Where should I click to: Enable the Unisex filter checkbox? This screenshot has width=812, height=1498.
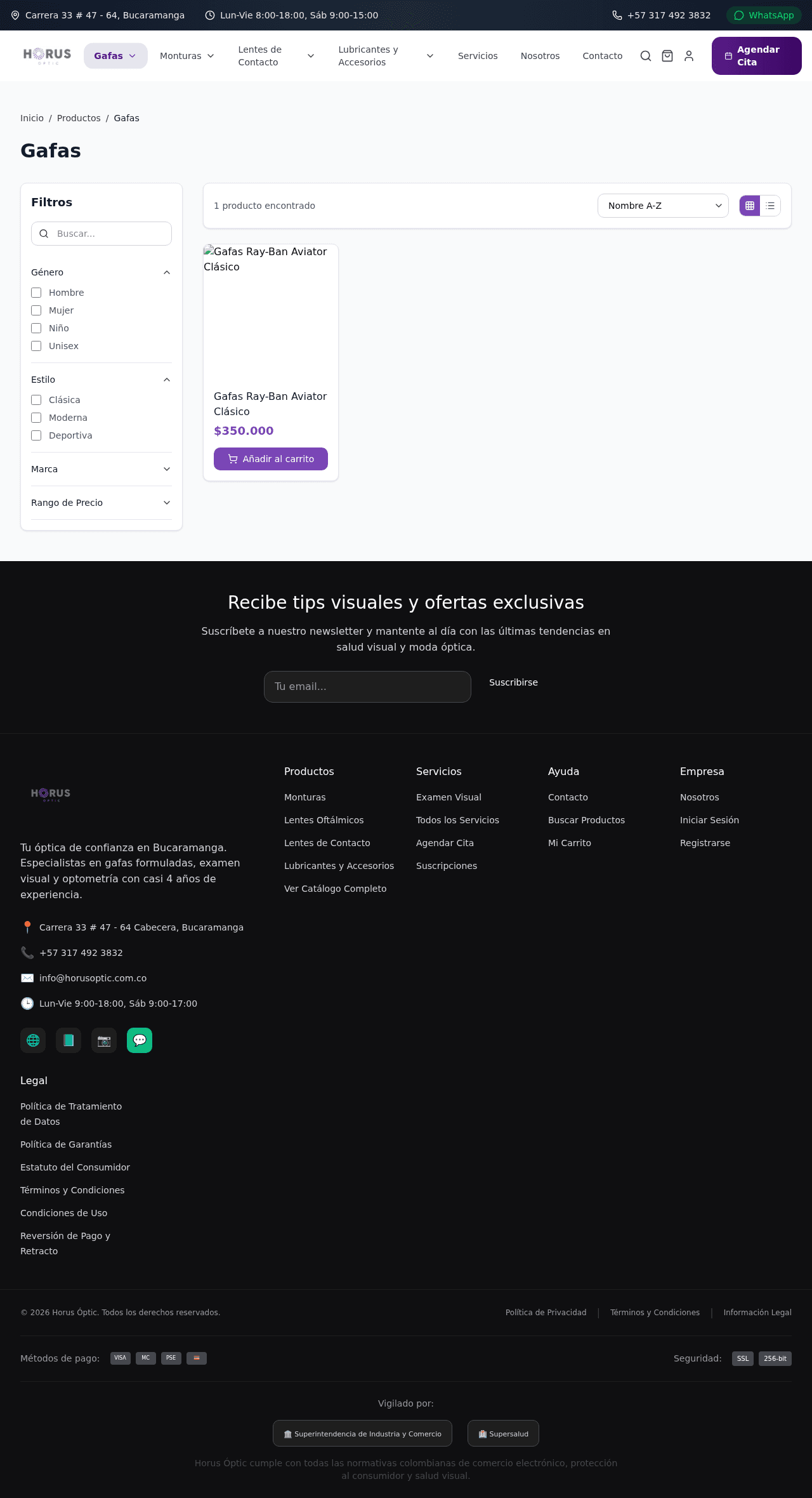pyautogui.click(x=36, y=346)
